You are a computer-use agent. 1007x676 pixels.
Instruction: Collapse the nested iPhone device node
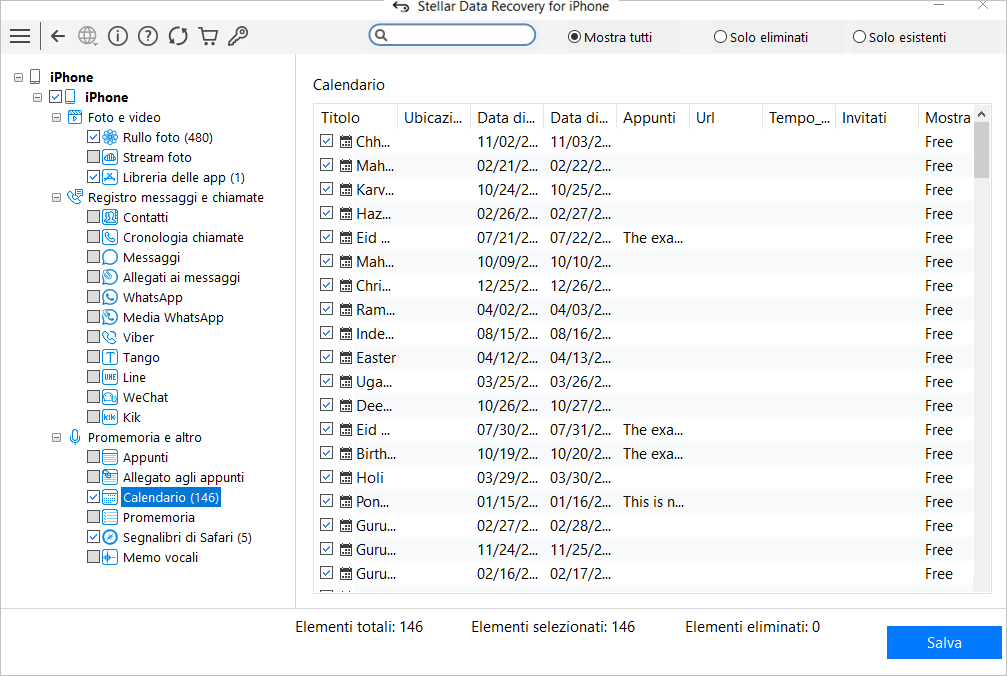[x=37, y=98]
